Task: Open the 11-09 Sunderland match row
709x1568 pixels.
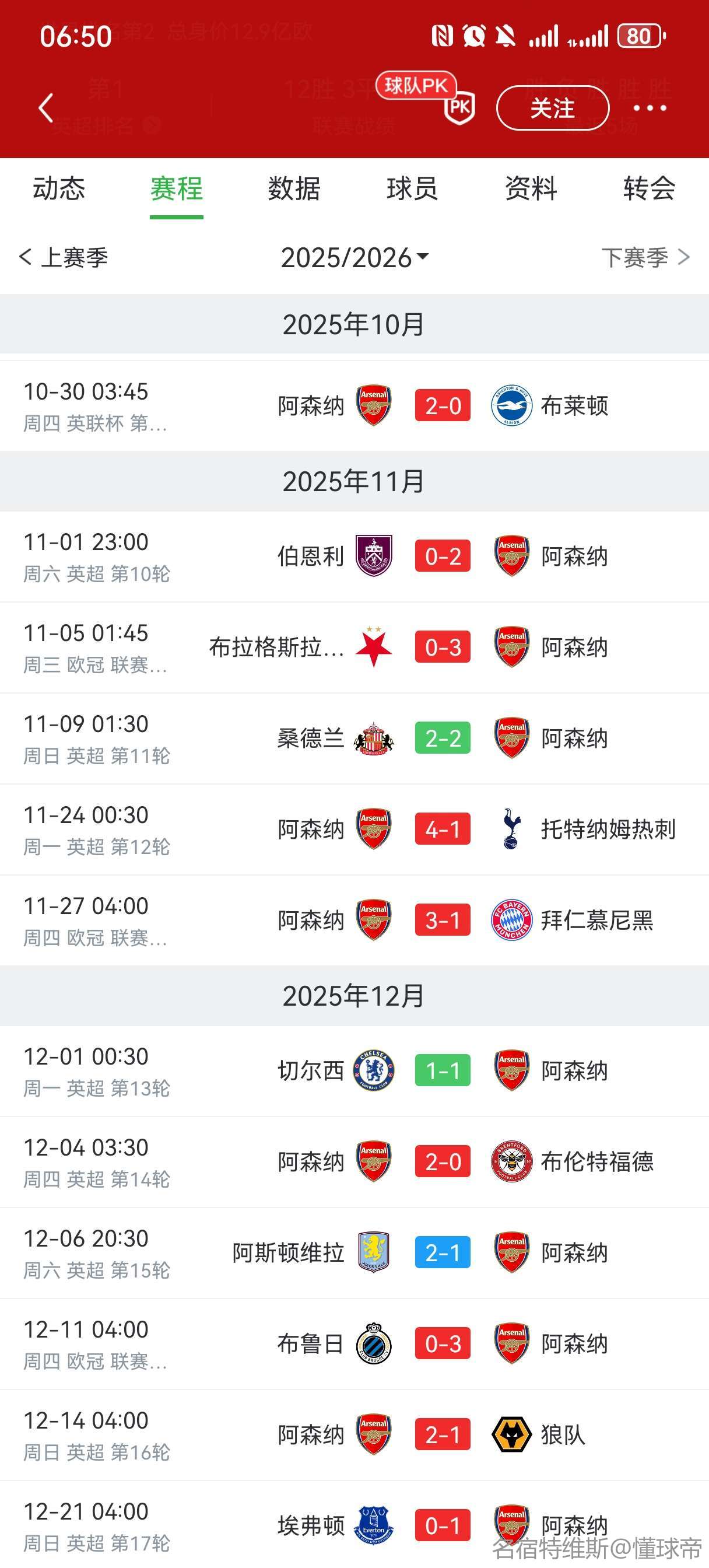Action: click(354, 738)
